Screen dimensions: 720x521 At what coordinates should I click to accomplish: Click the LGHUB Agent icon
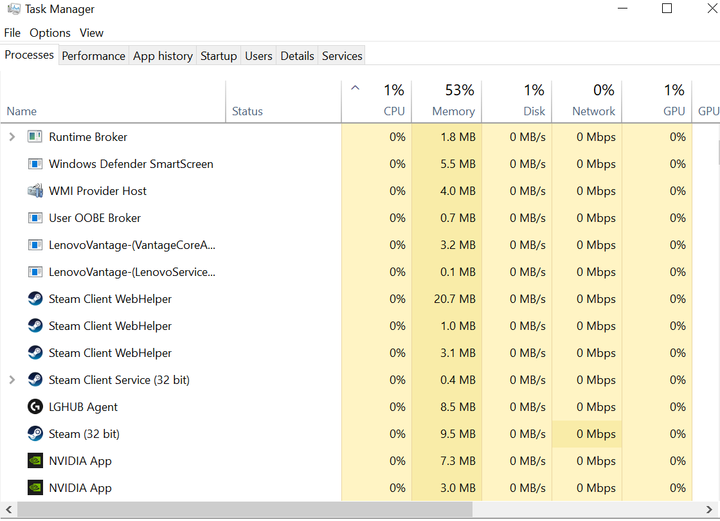tap(35, 407)
